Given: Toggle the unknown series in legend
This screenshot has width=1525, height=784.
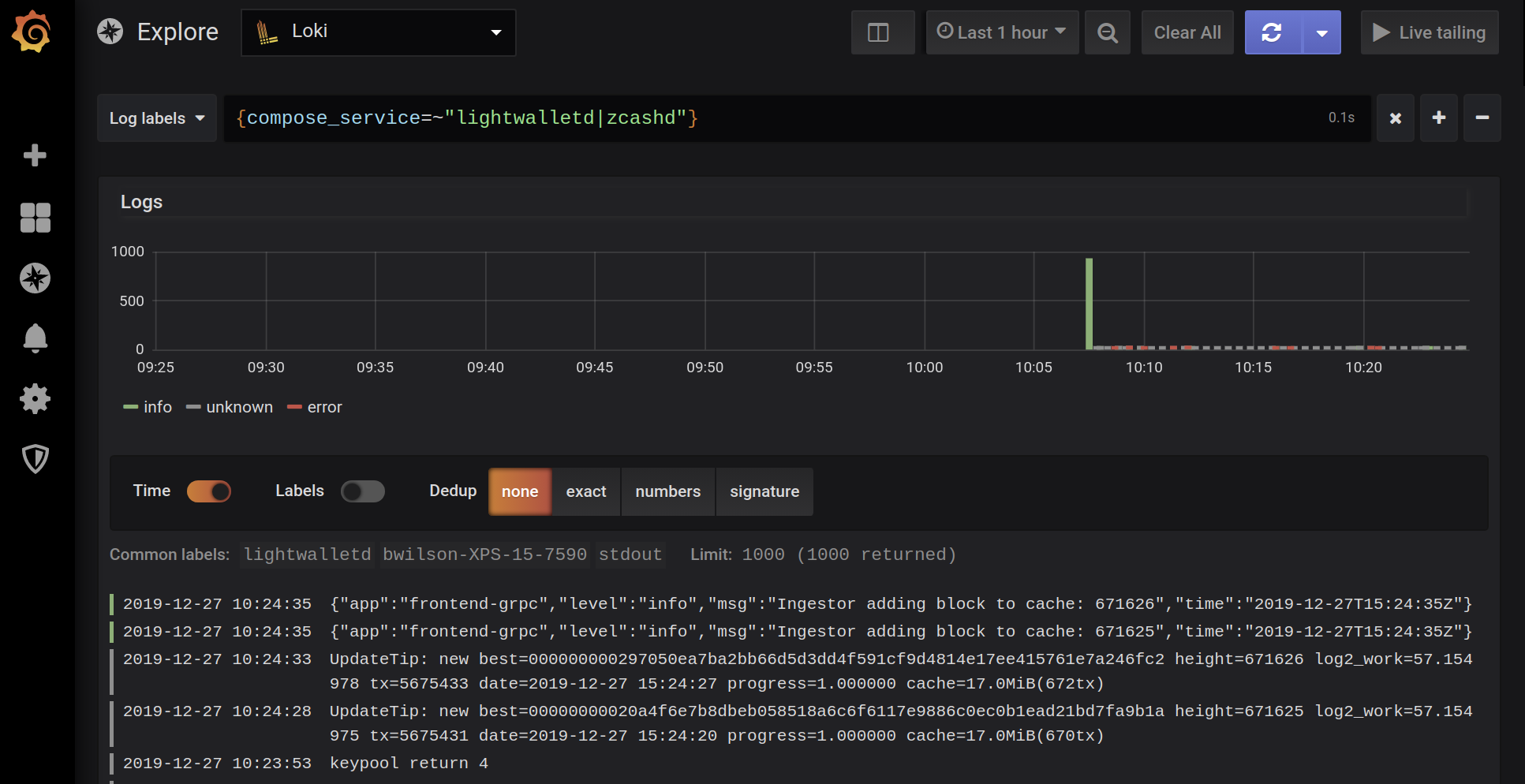Looking at the screenshot, I should 230,407.
